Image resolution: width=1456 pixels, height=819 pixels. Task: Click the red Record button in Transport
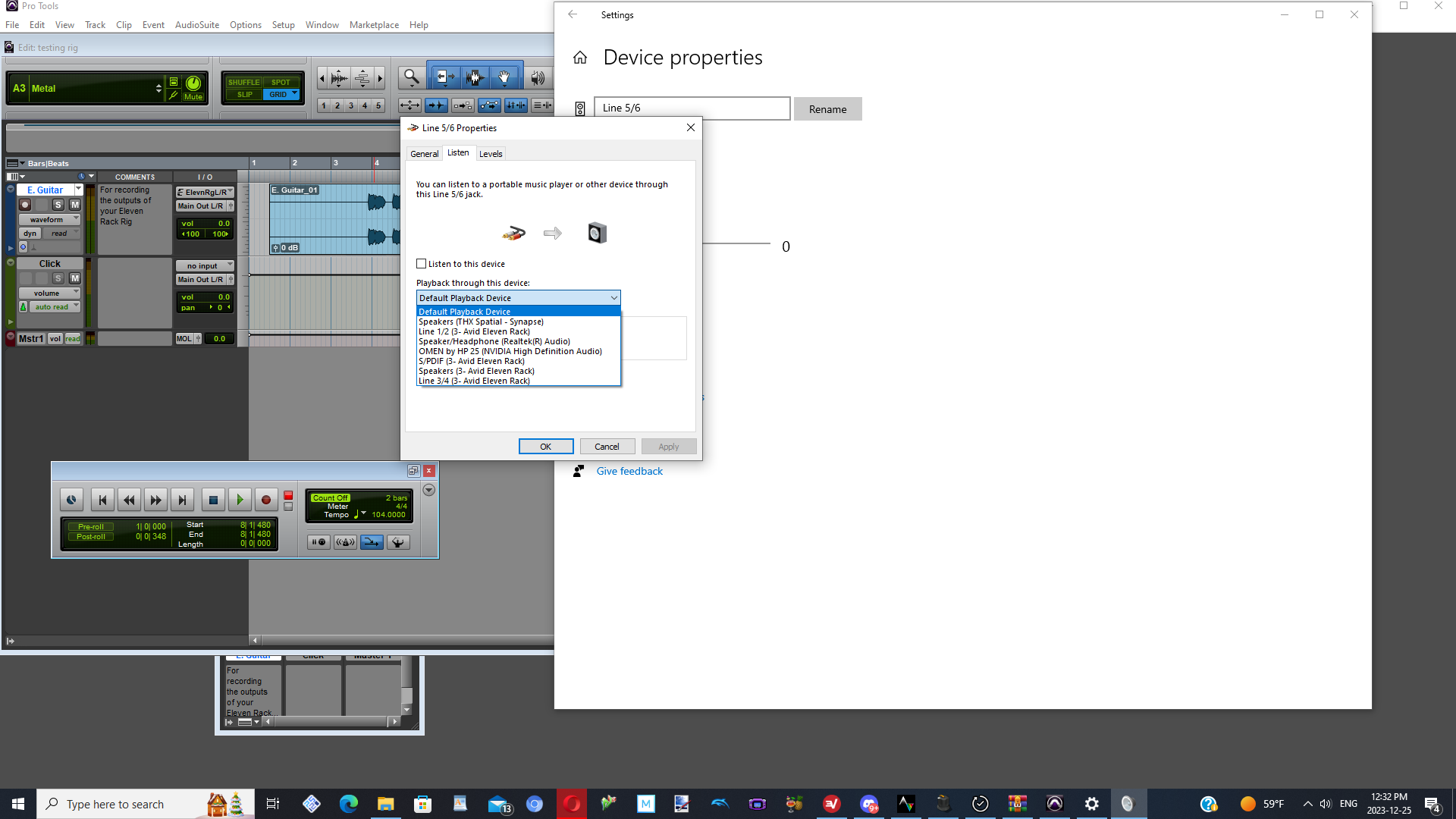point(266,500)
